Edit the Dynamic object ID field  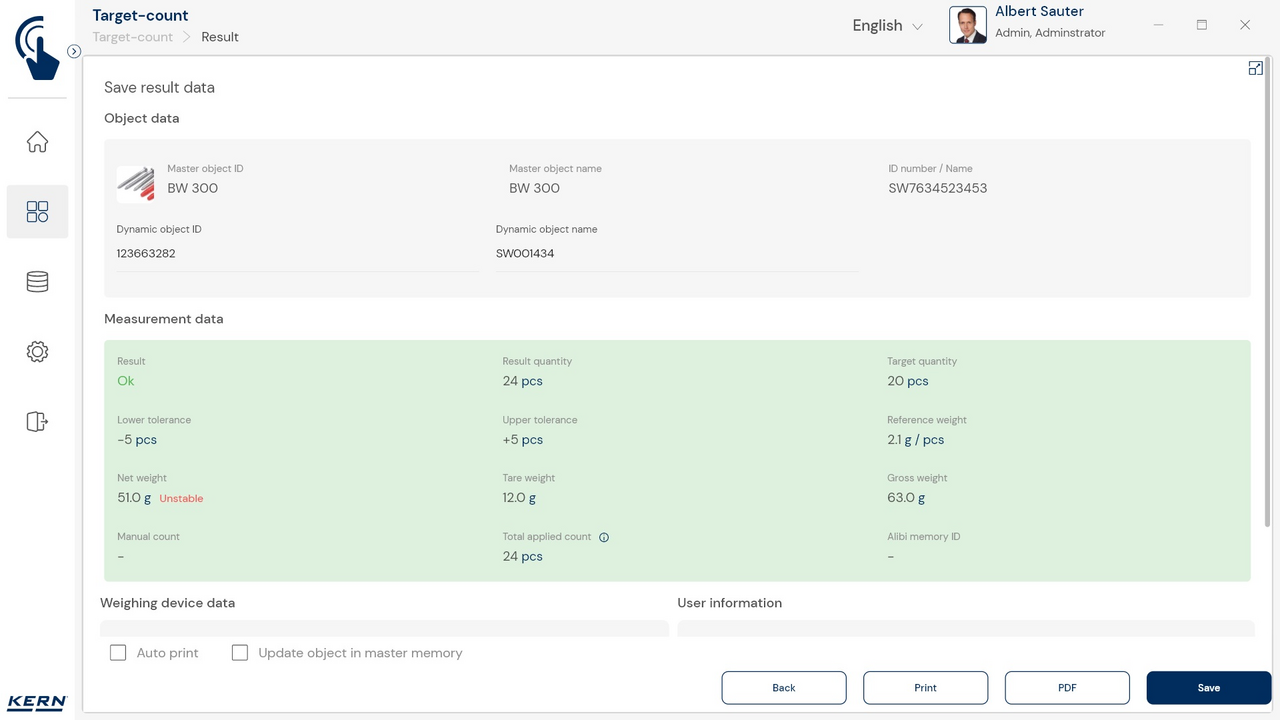(x=297, y=254)
